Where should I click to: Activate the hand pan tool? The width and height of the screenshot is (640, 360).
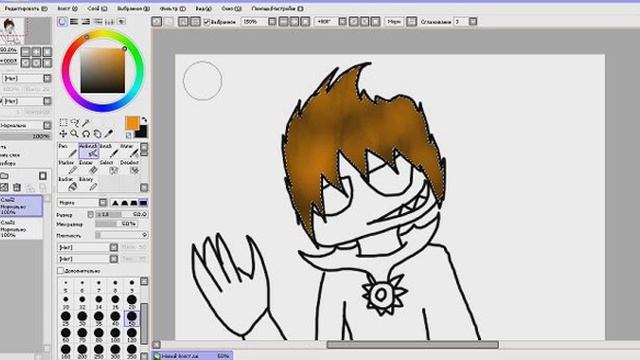pos(97,133)
